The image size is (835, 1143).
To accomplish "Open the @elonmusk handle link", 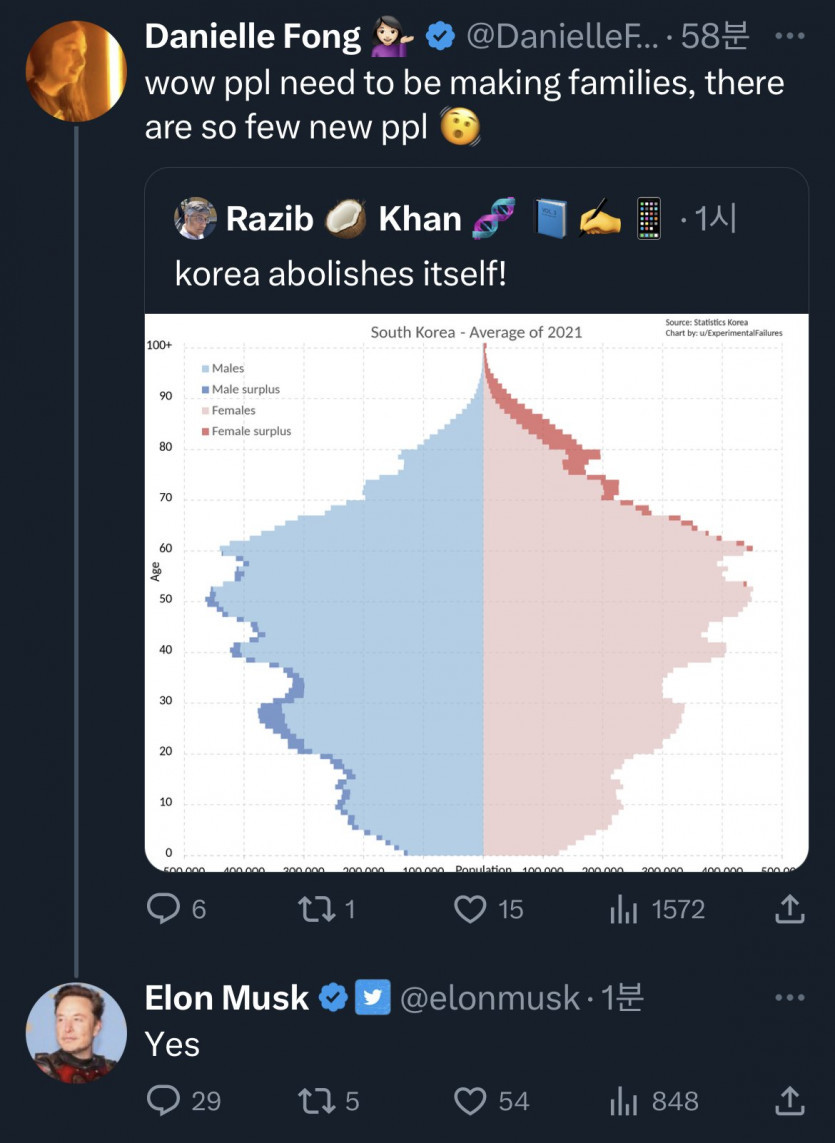I will 490,997.
